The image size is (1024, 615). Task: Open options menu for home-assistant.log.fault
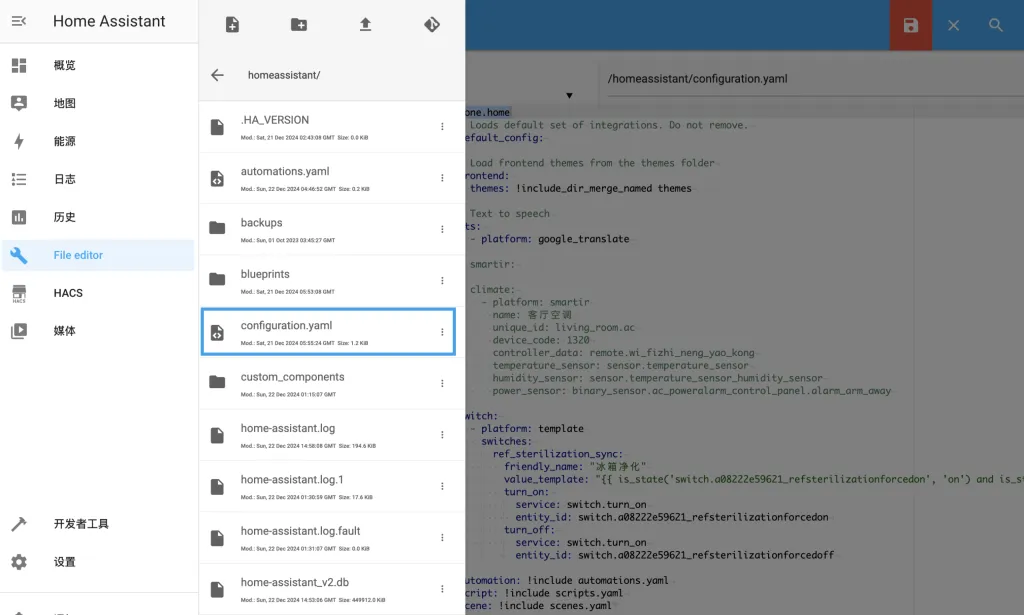(442, 537)
